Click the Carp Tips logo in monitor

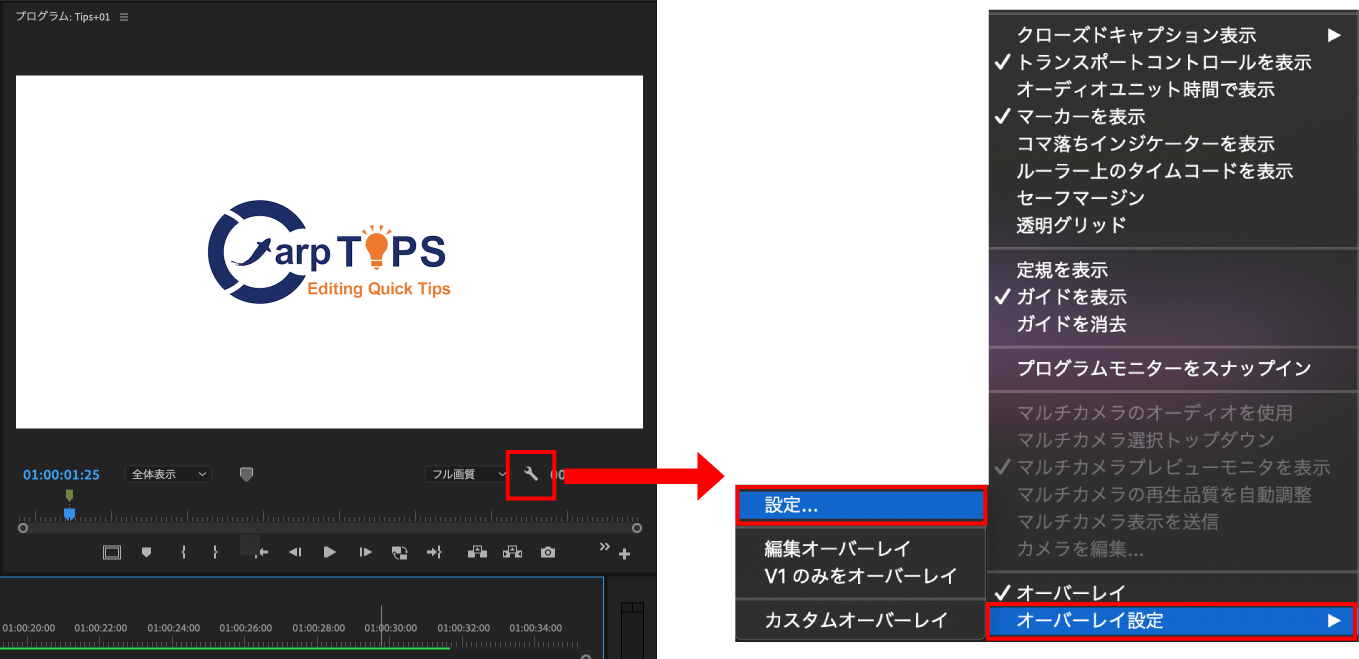[x=329, y=252]
